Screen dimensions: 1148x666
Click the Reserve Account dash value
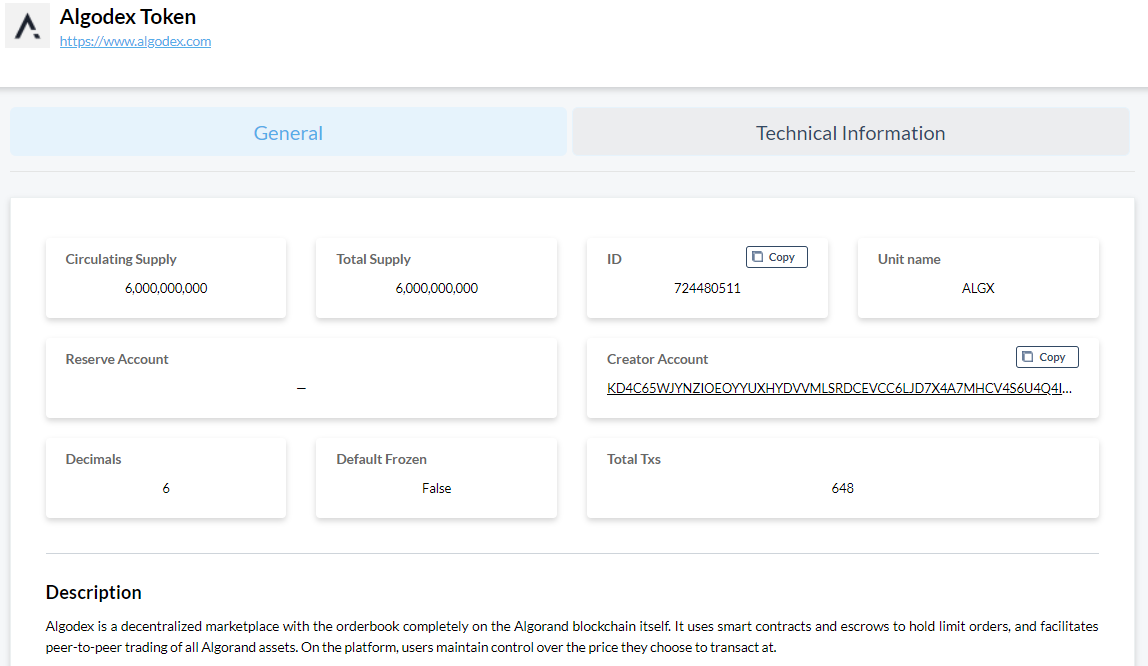[x=301, y=389]
